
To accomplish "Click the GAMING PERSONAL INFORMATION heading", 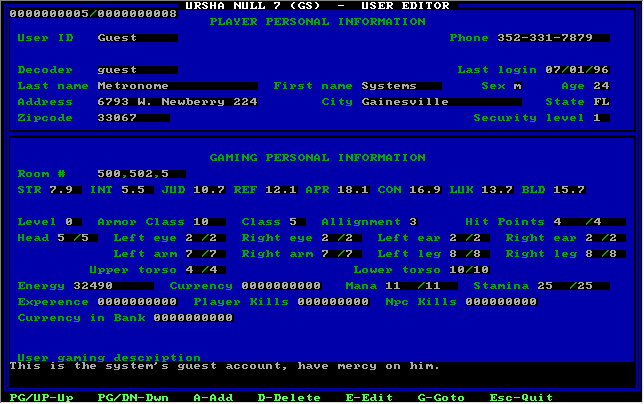I will tap(317, 158).
